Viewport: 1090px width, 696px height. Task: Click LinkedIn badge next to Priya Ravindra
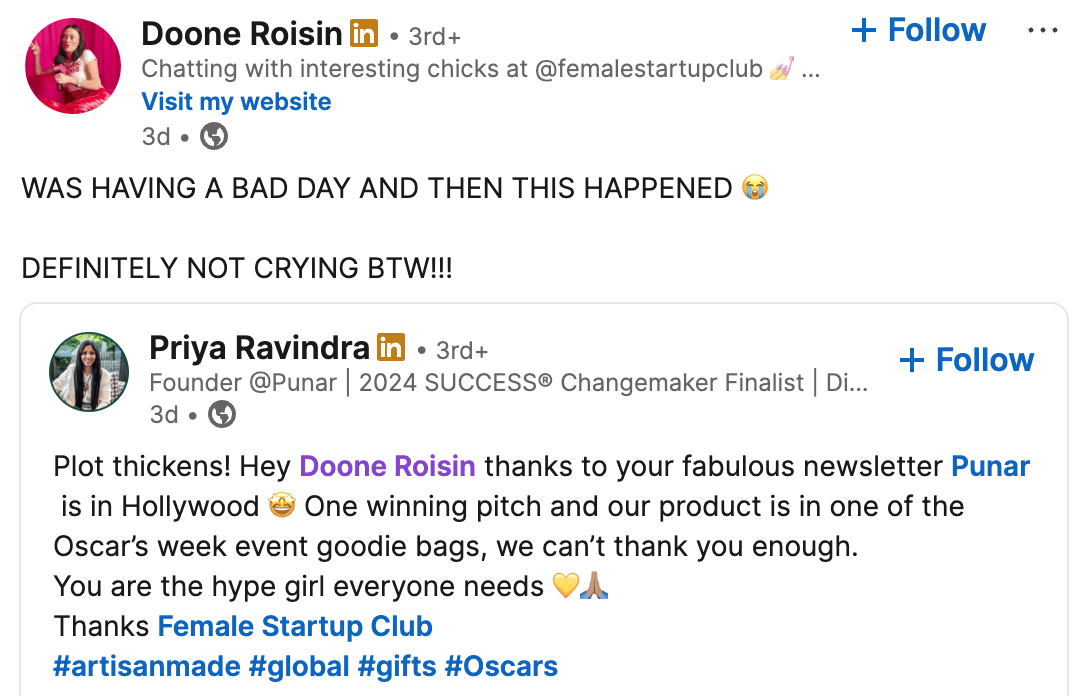391,348
